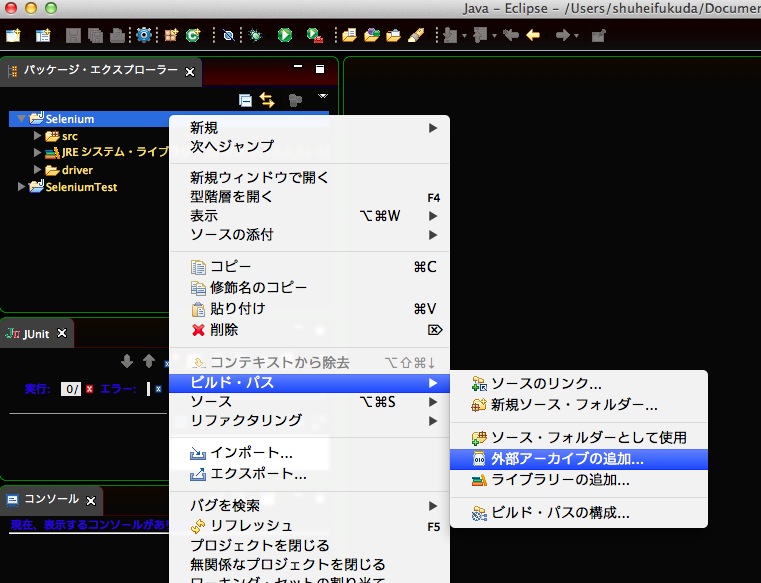Click the Last Edit Location arrow icon

pyautogui.click(x=511, y=35)
